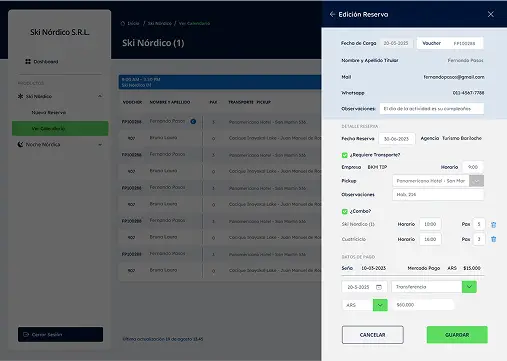Select Ver Calendario menu item

(60, 128)
